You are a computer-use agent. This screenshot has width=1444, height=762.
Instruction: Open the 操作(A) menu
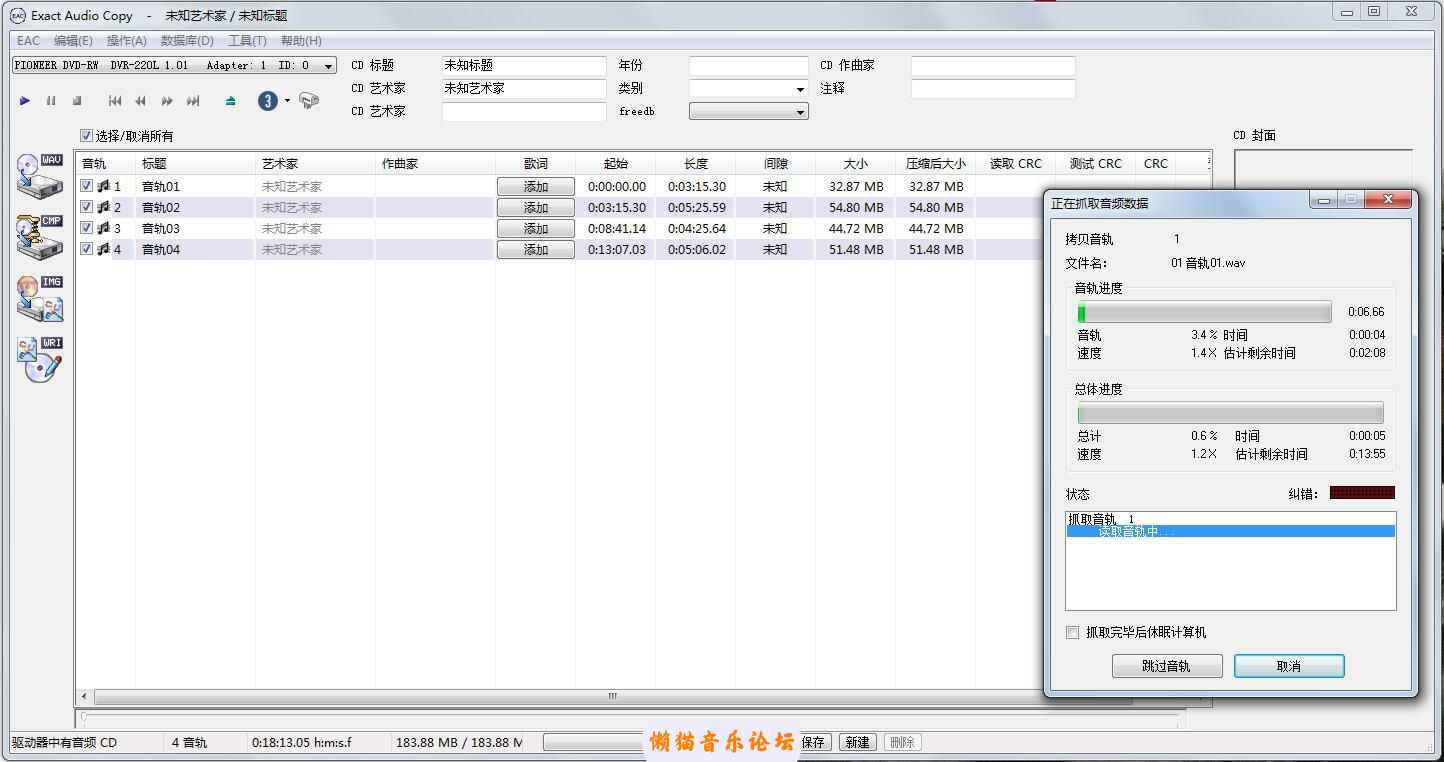[127, 41]
